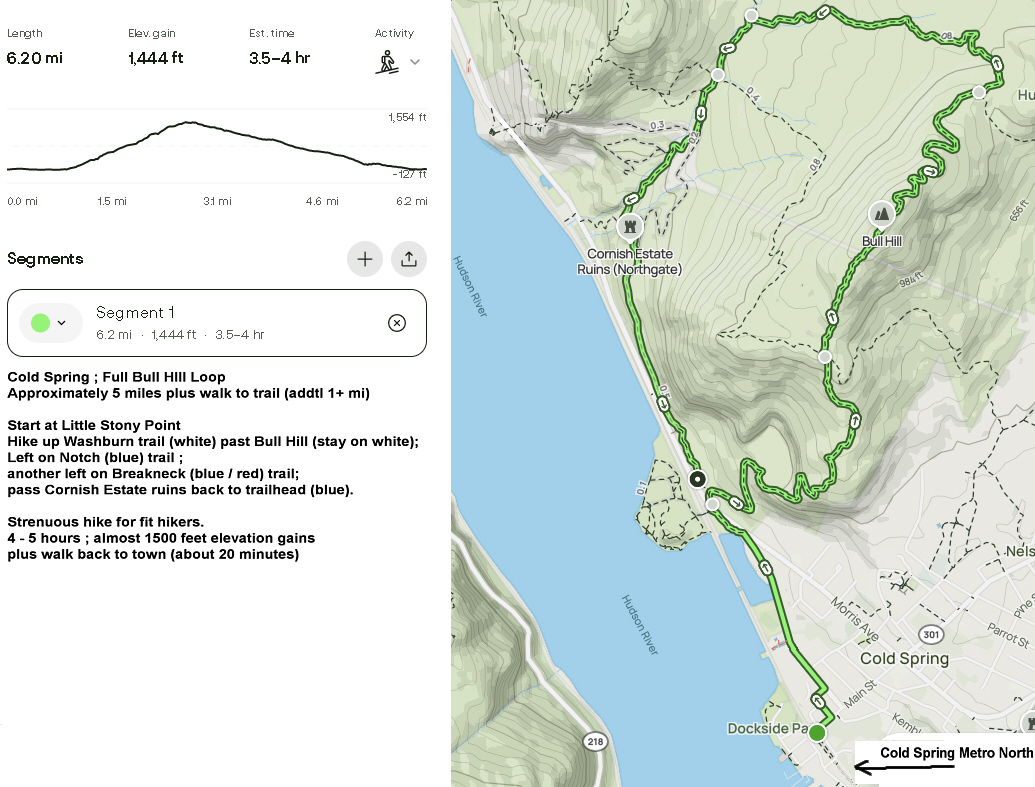Remove Segment 1 with the X icon
Screen dimensions: 1035x787
tap(397, 322)
